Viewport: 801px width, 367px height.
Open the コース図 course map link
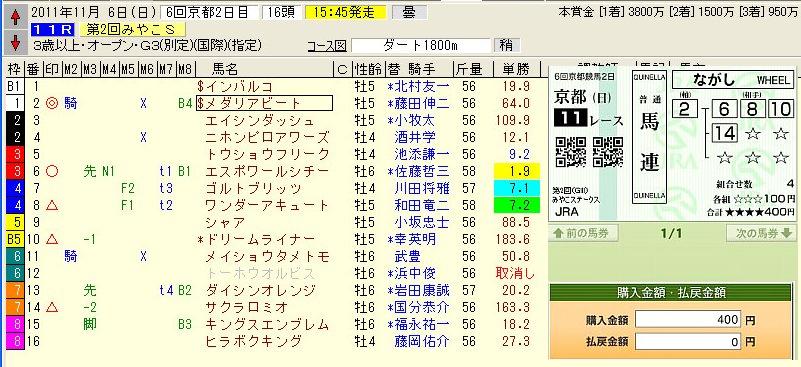[327, 46]
